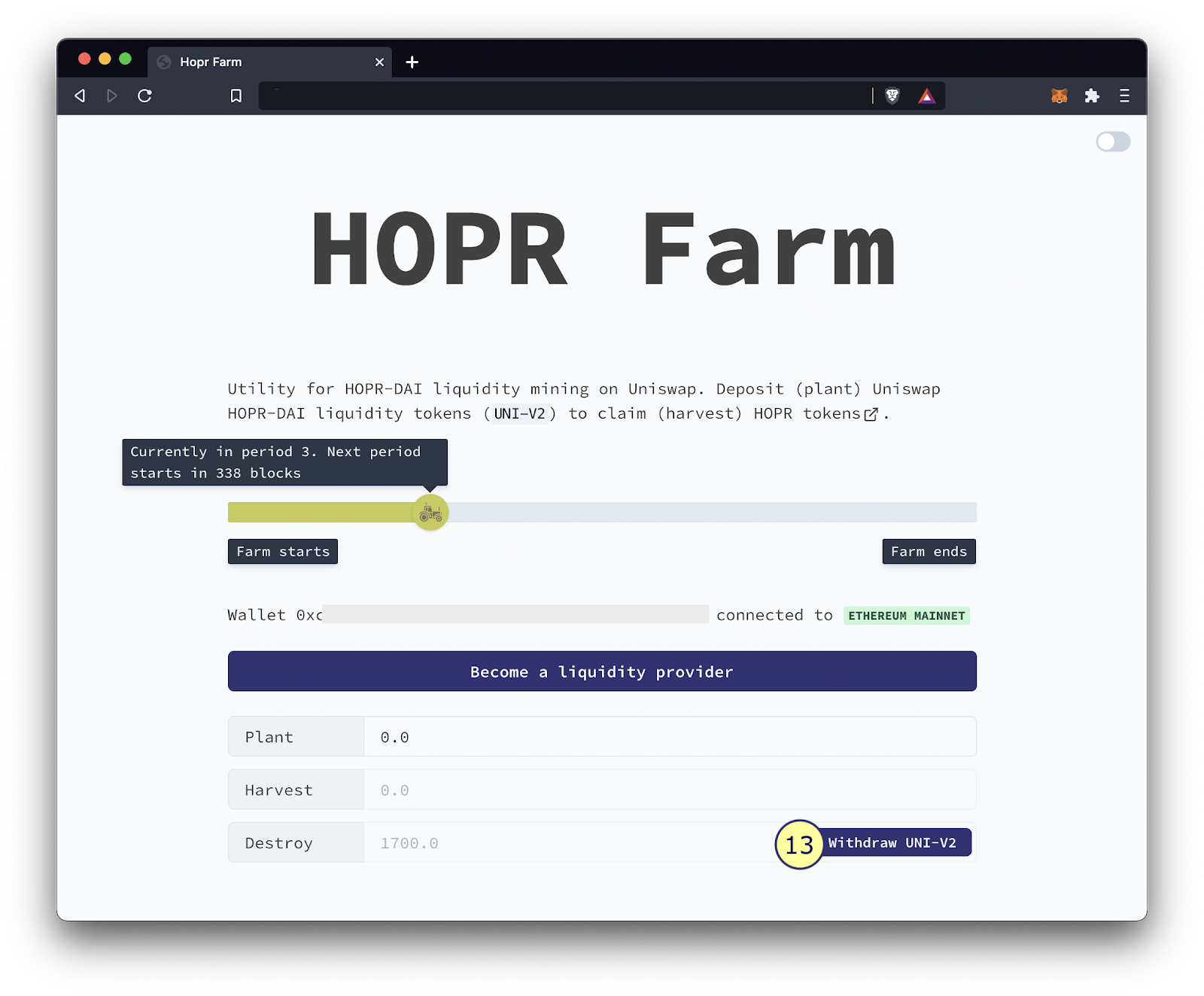
Task: Click the HOPR Farm heading
Action: click(x=604, y=249)
